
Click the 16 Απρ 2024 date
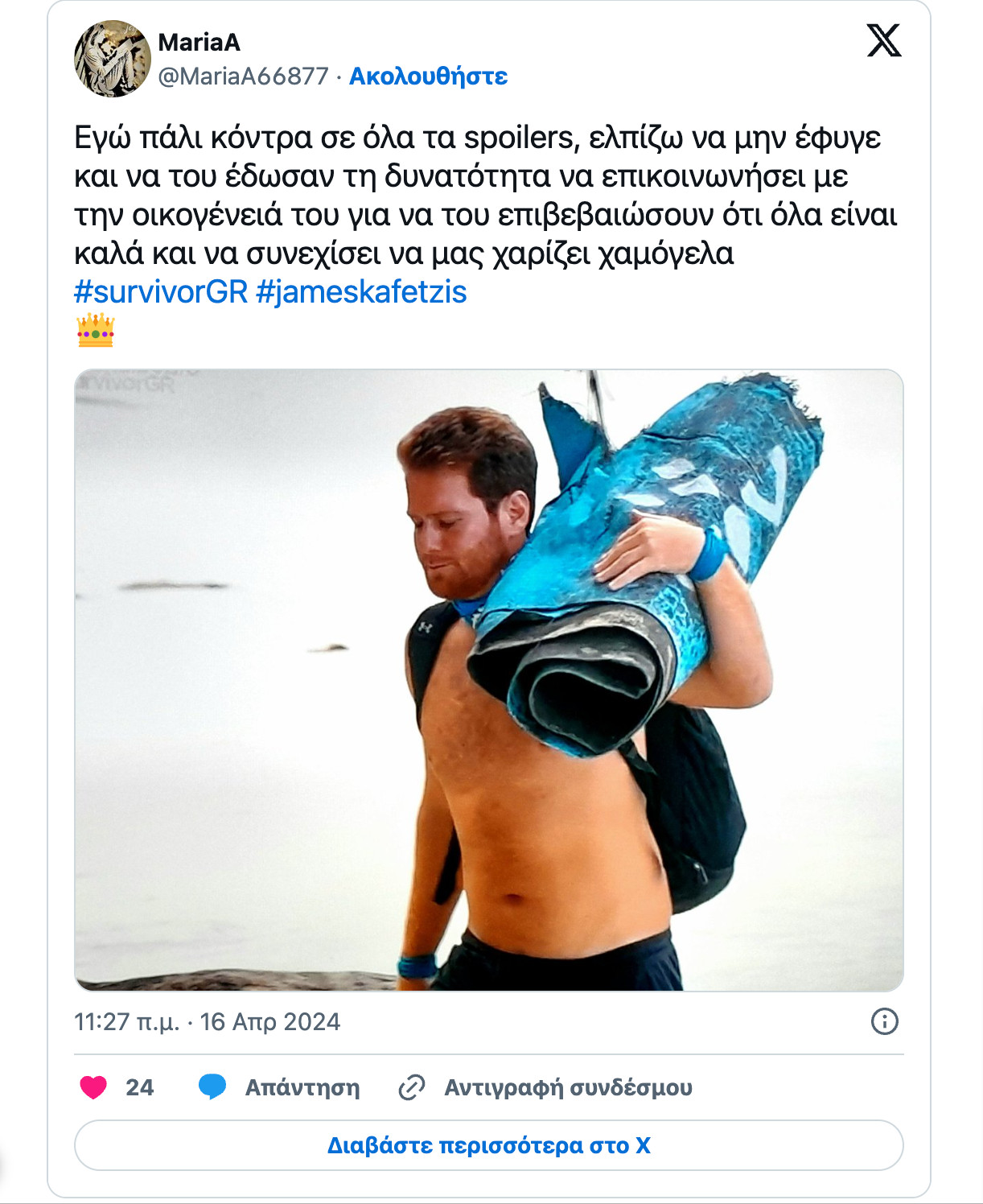(269, 1021)
